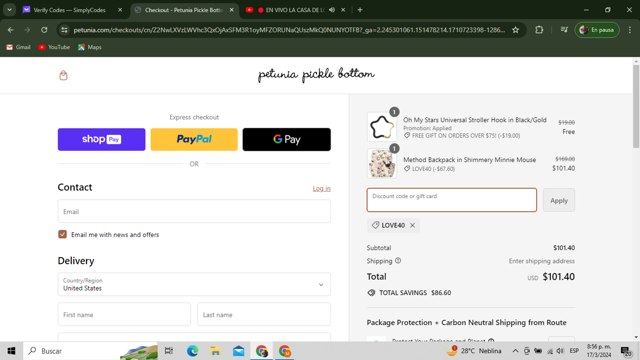640x360 pixels.
Task: Bookmark this page with the star
Action: [x=516, y=30]
